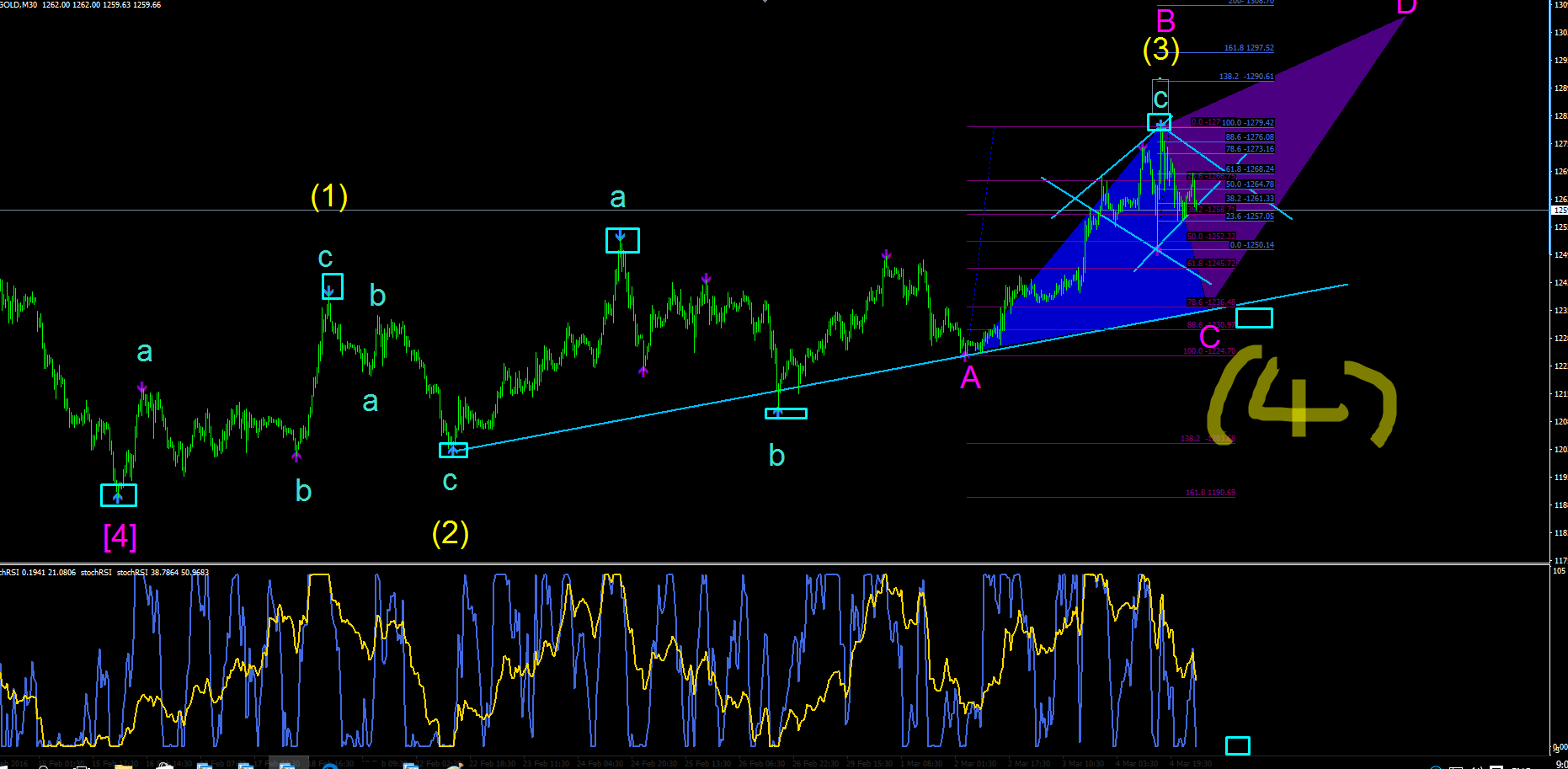Select cyan rectangle in the stochRSI window
1568x769 pixels.
coord(1237,745)
